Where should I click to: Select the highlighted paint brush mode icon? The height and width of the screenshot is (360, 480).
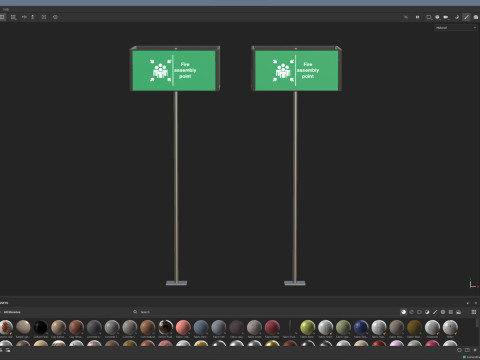466,17
